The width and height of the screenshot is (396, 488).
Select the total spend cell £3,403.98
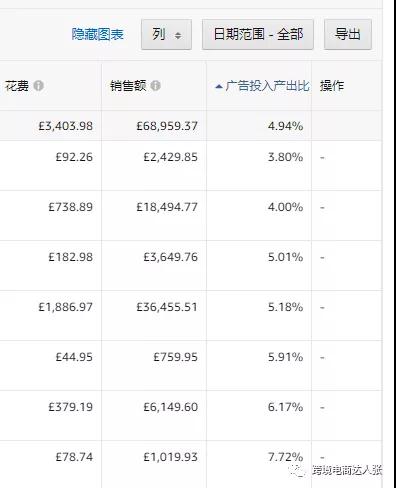tap(66, 126)
